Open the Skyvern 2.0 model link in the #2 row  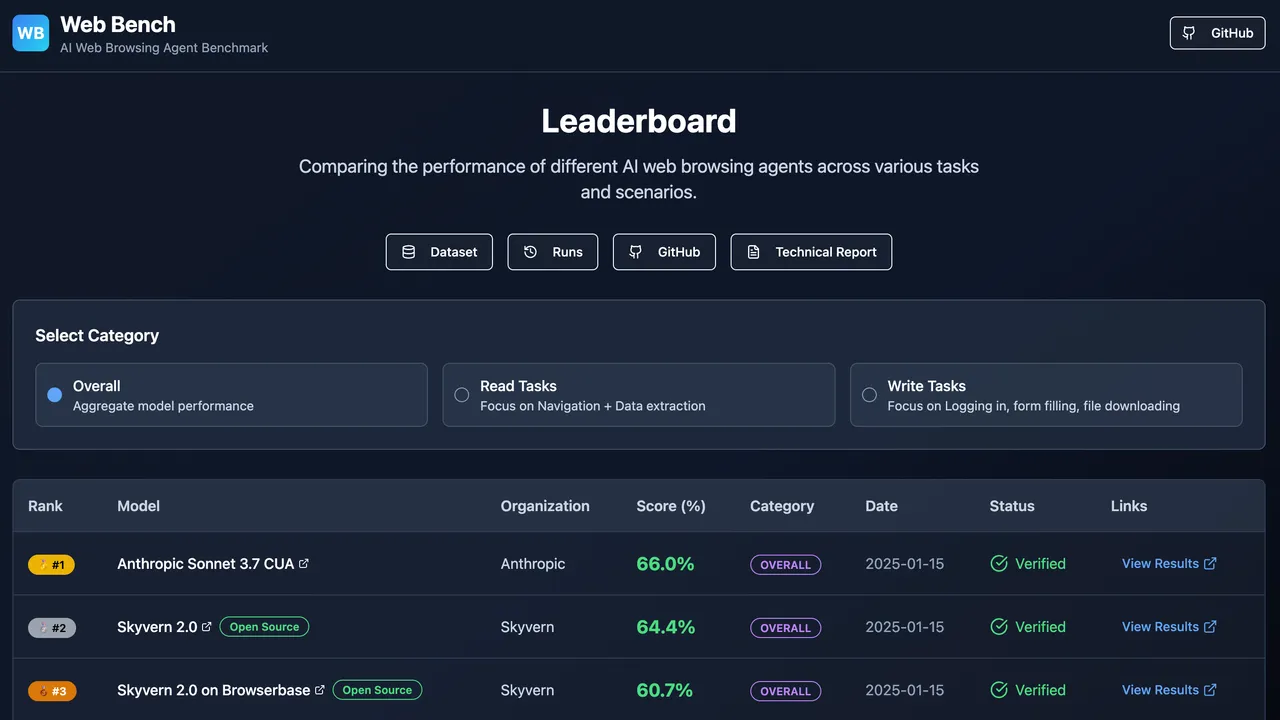157,627
